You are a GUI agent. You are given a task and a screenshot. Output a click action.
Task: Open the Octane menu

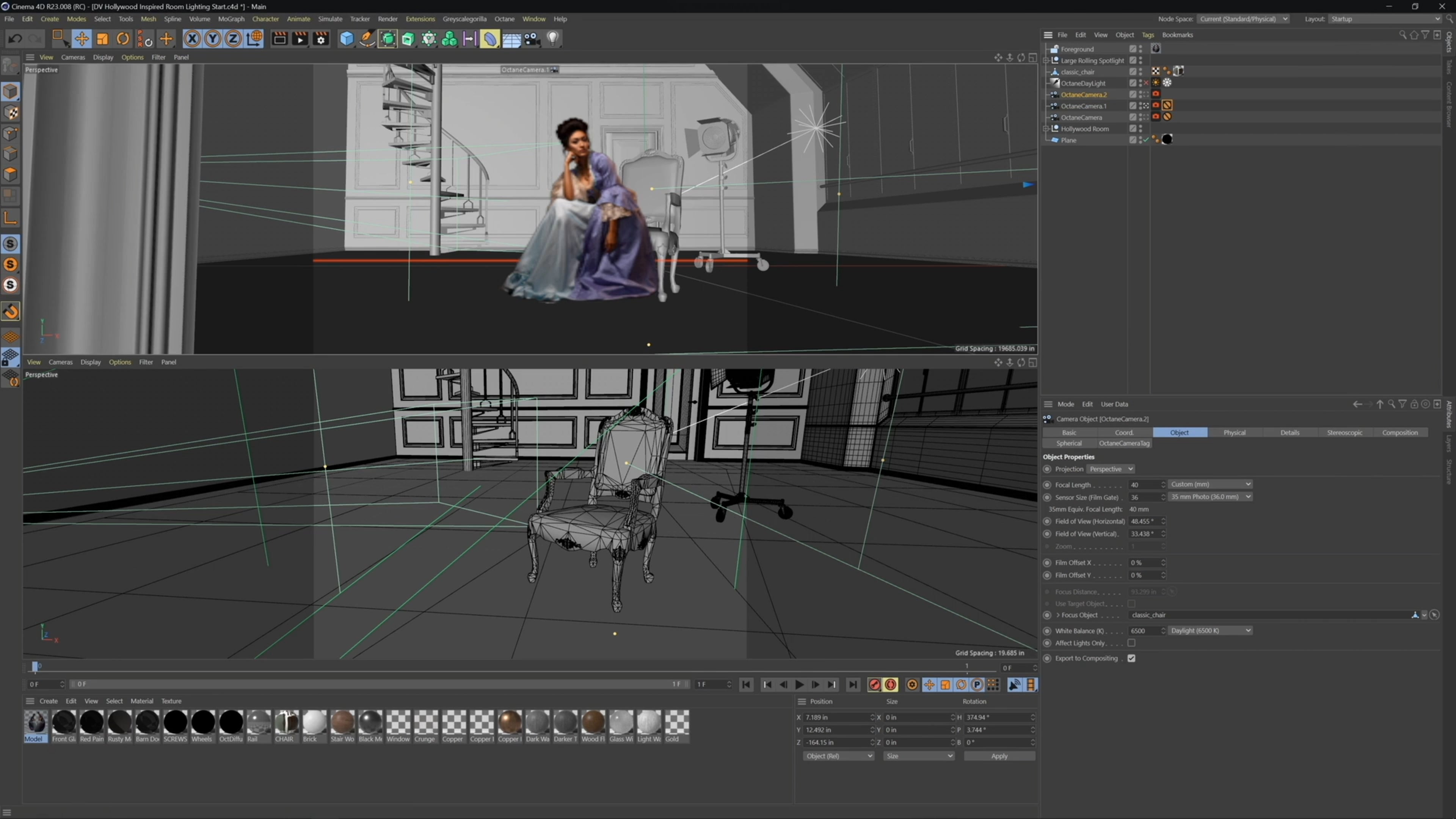[x=504, y=19]
